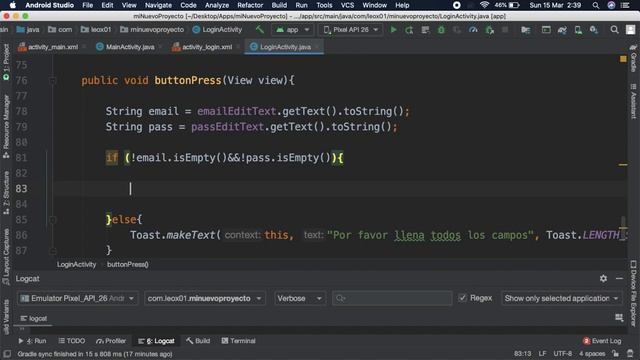Viewport: 640px width, 360px height.
Task: Open the 4: Run tool window
Action: tap(32, 341)
